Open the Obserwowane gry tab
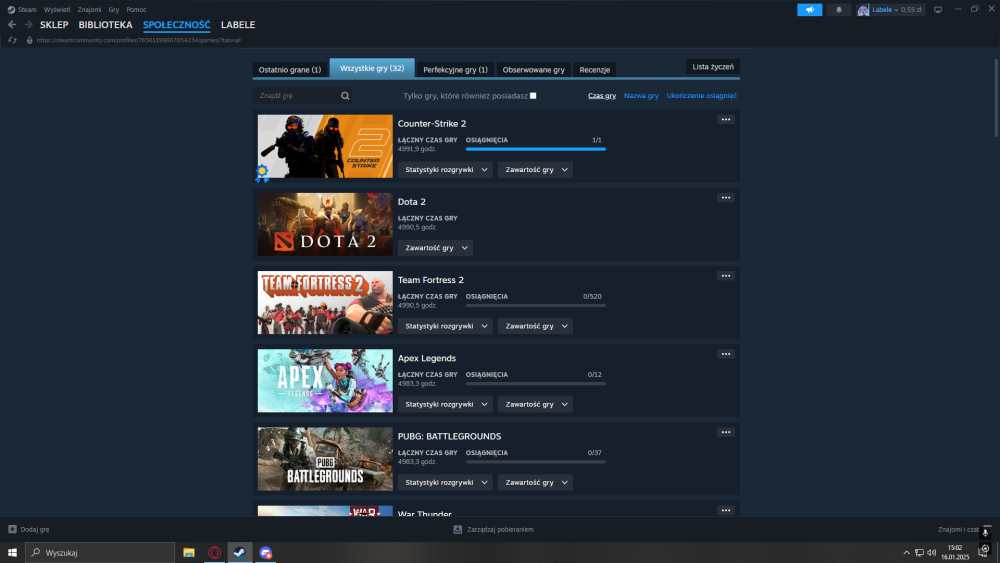This screenshot has height=563, width=1000. pyautogui.click(x=533, y=69)
